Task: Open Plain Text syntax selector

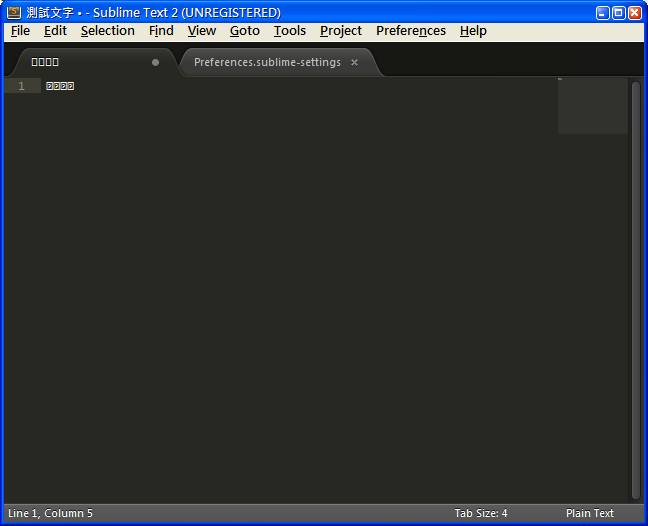Action: (x=590, y=513)
